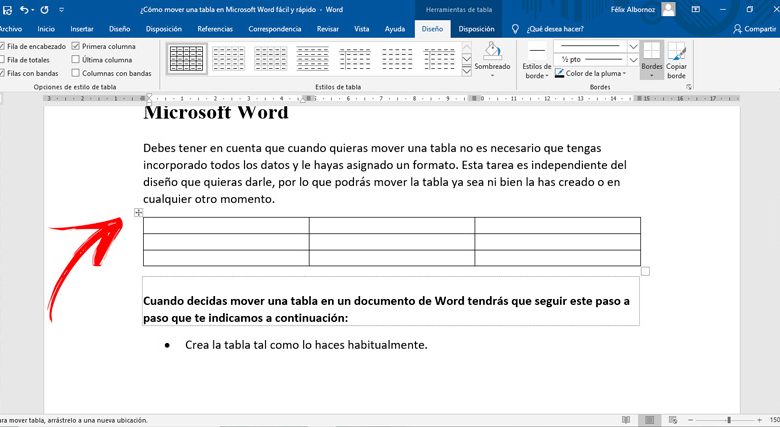
Task: Open the table tools Disposición tab
Action: (476, 29)
